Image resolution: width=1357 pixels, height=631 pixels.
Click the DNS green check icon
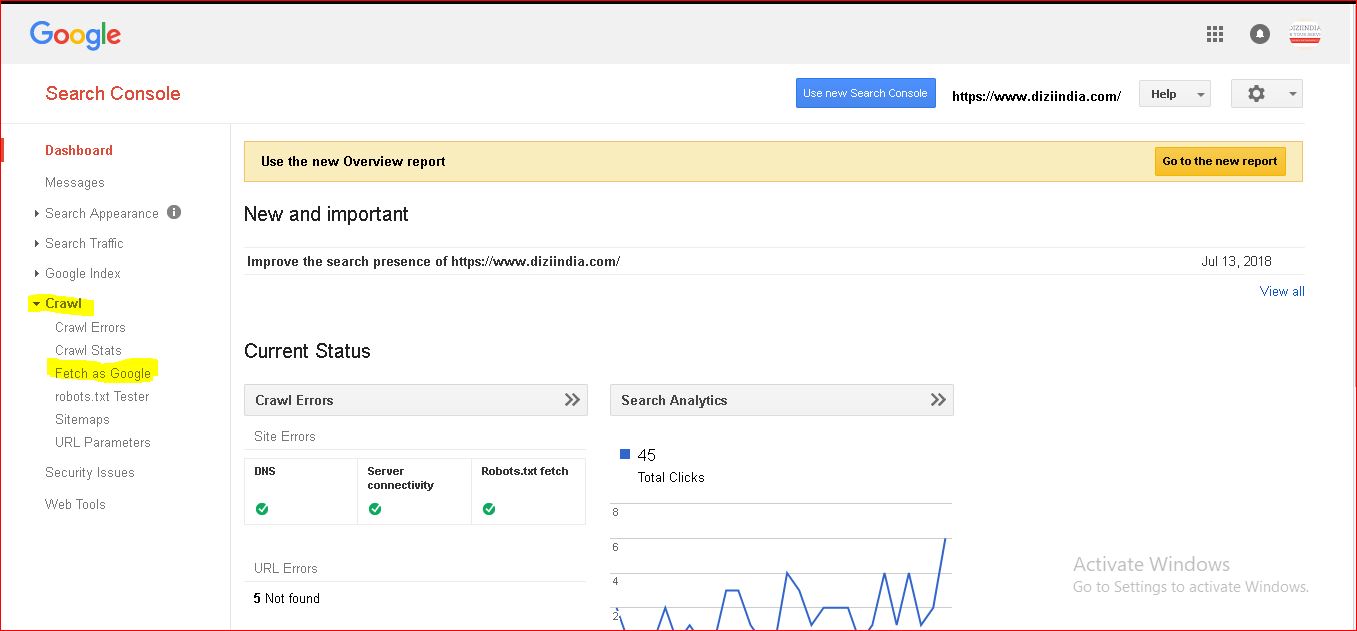[262, 509]
